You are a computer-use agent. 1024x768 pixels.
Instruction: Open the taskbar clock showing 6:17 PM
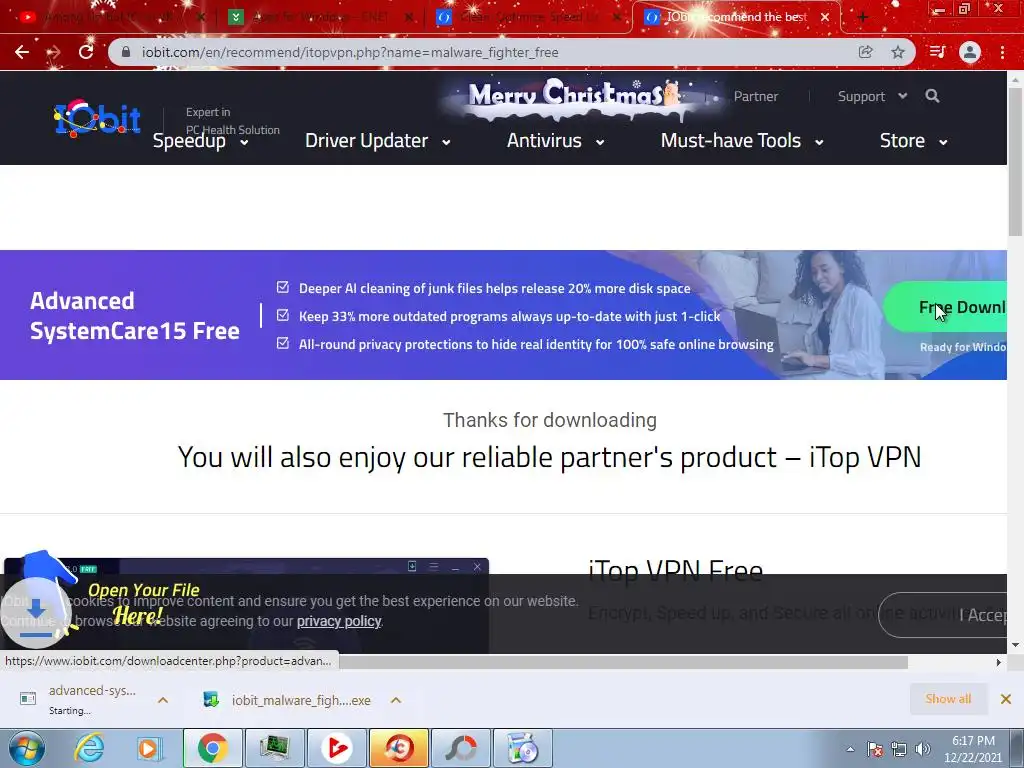tap(973, 749)
